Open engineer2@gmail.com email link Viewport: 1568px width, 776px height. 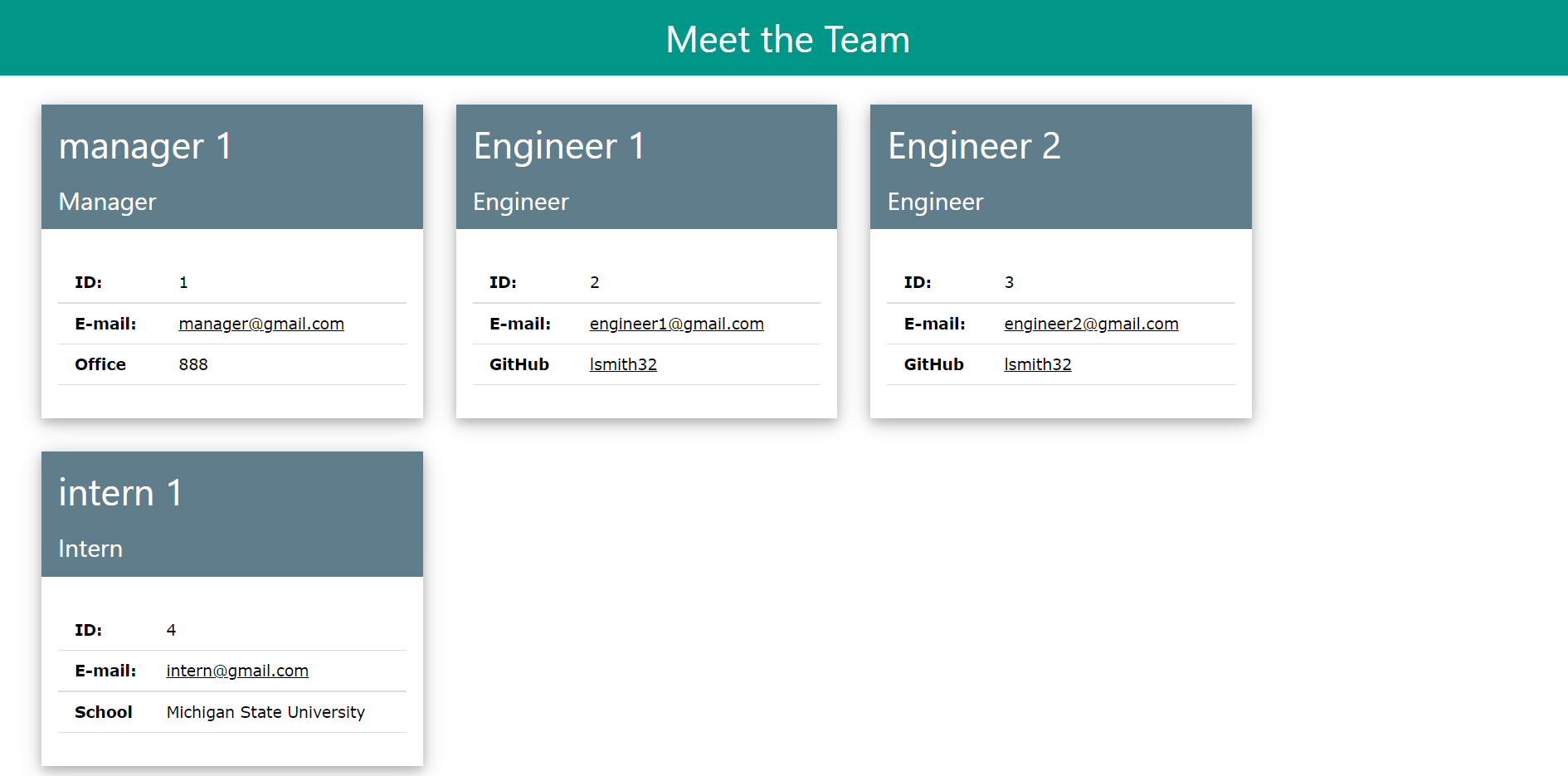click(1091, 324)
